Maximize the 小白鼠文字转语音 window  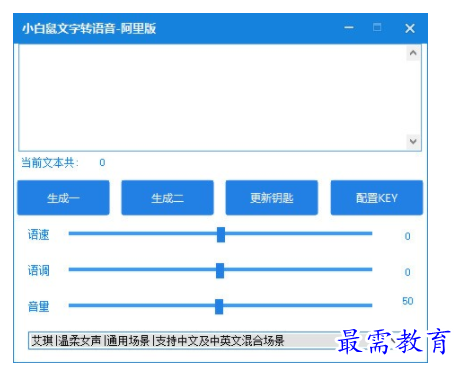pos(377,27)
